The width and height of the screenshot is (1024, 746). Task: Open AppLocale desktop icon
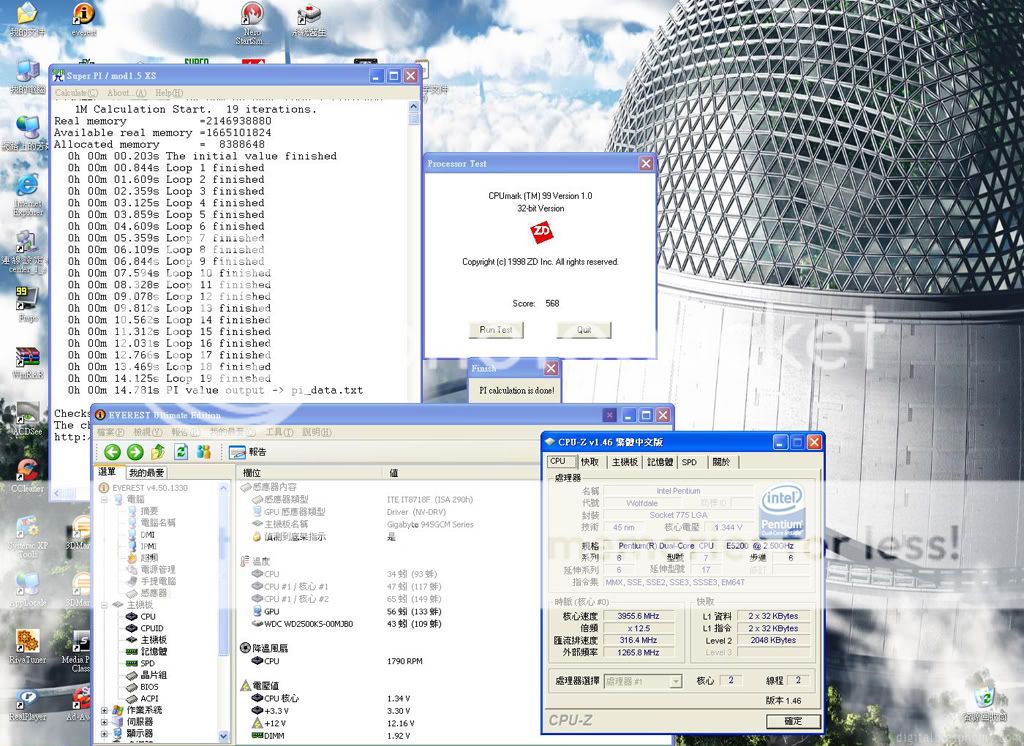click(x=27, y=588)
